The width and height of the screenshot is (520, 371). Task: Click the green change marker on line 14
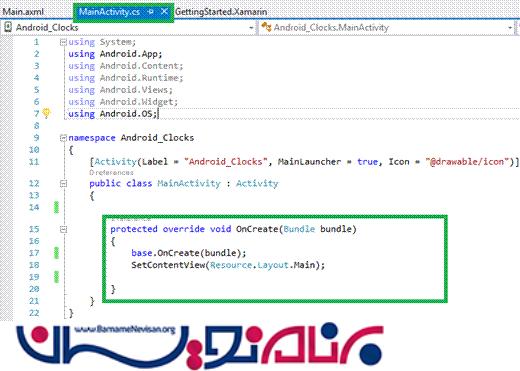click(x=56, y=207)
